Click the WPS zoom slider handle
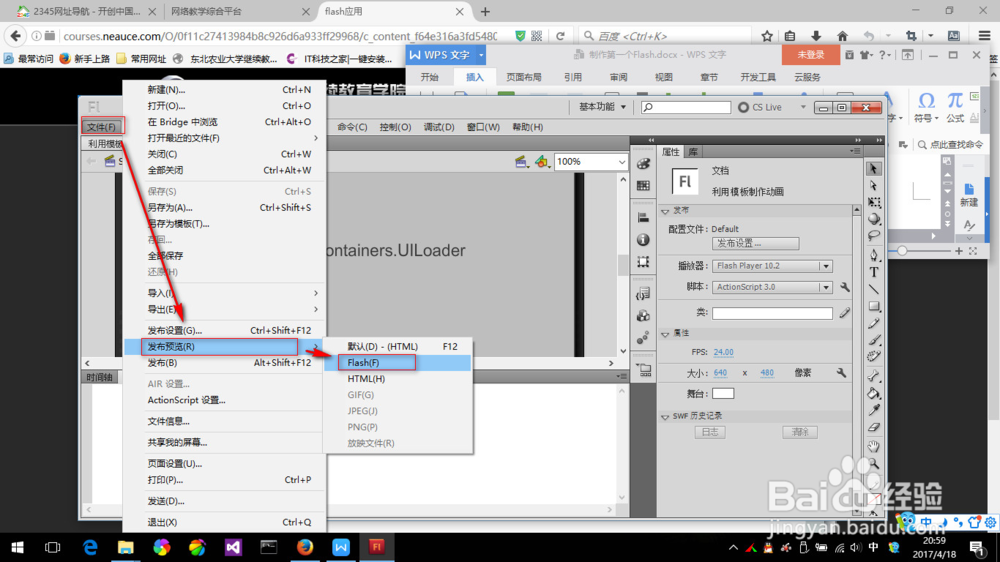 902,251
